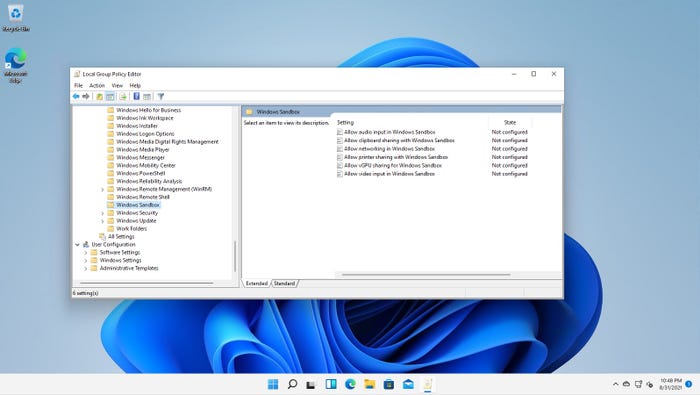Image resolution: width=700 pixels, height=395 pixels.
Task: Select the Windows Remote Shell folder
Action: coord(143,197)
